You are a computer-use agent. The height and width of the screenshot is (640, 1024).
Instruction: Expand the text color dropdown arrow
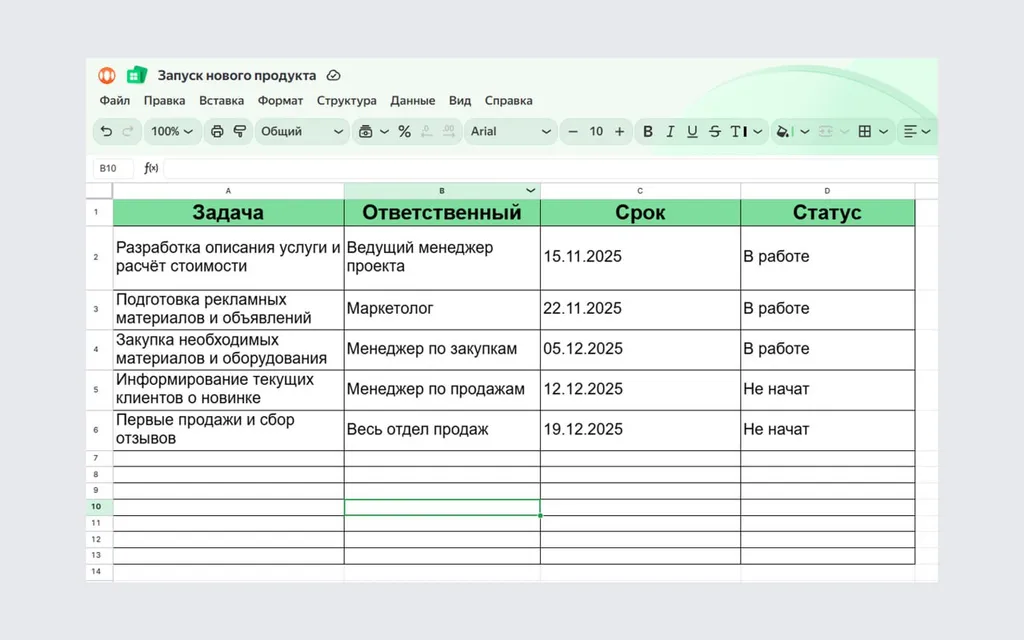[758, 131]
